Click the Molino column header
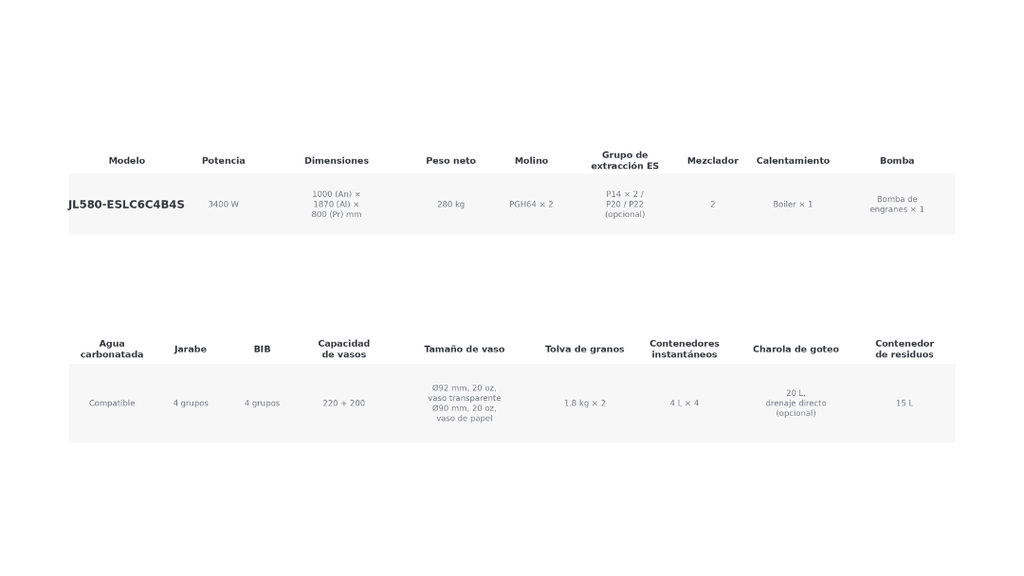The height and width of the screenshot is (576, 1024). point(531,161)
